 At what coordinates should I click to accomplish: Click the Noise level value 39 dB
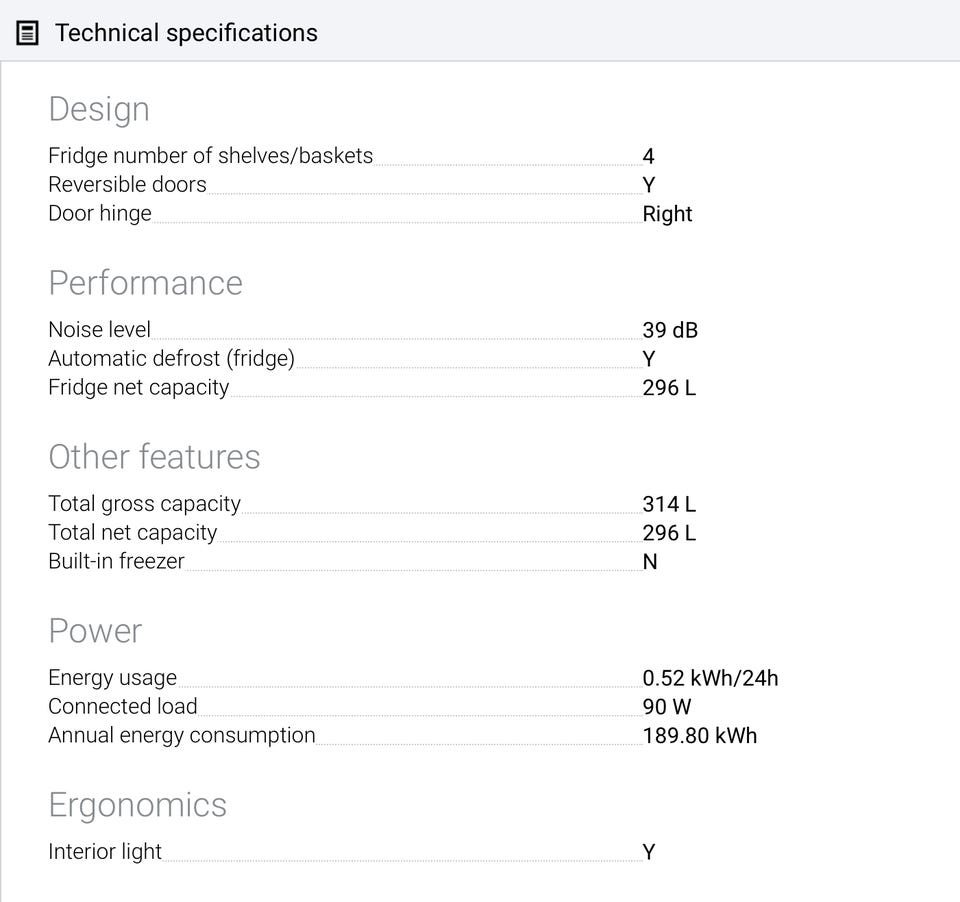[x=669, y=330]
